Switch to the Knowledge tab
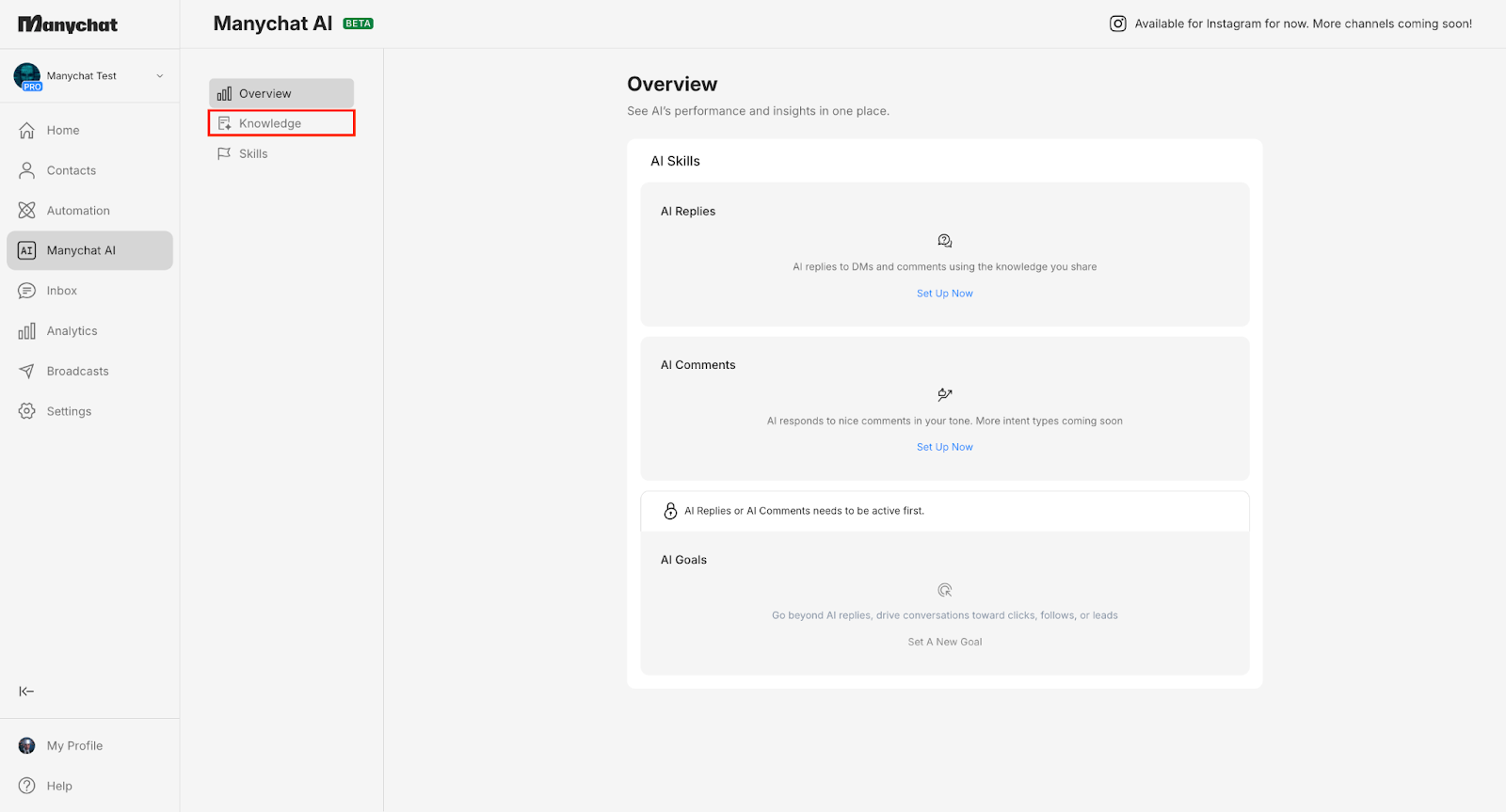 (281, 123)
